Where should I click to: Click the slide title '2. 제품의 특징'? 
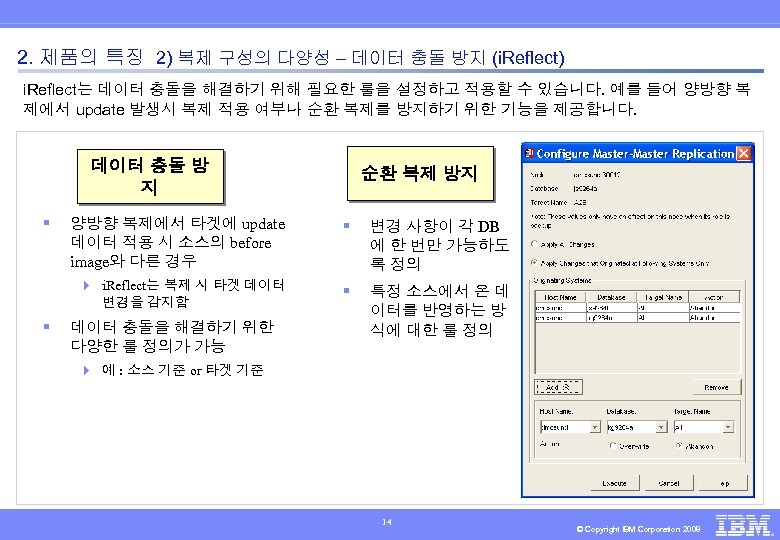[x=80, y=57]
